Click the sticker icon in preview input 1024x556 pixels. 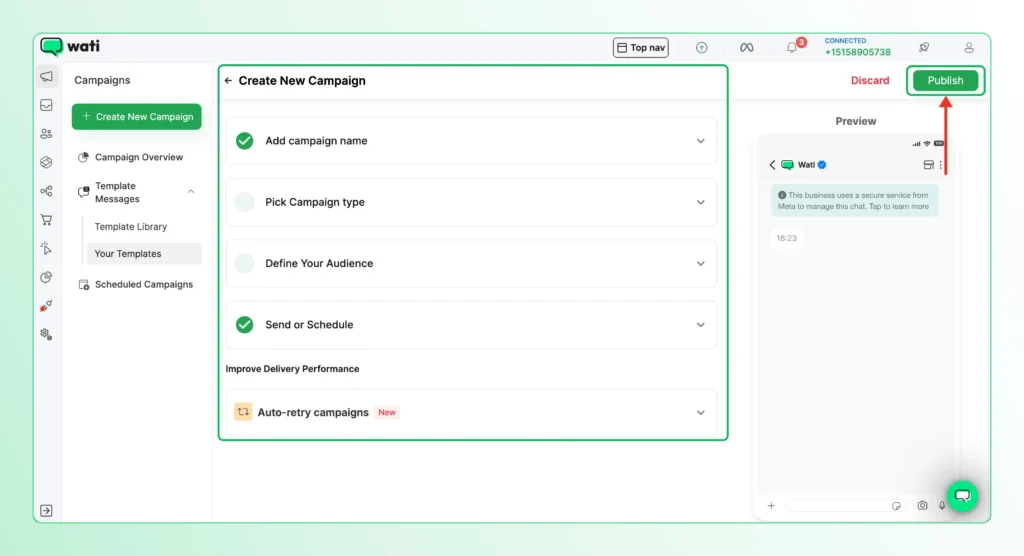tap(897, 506)
